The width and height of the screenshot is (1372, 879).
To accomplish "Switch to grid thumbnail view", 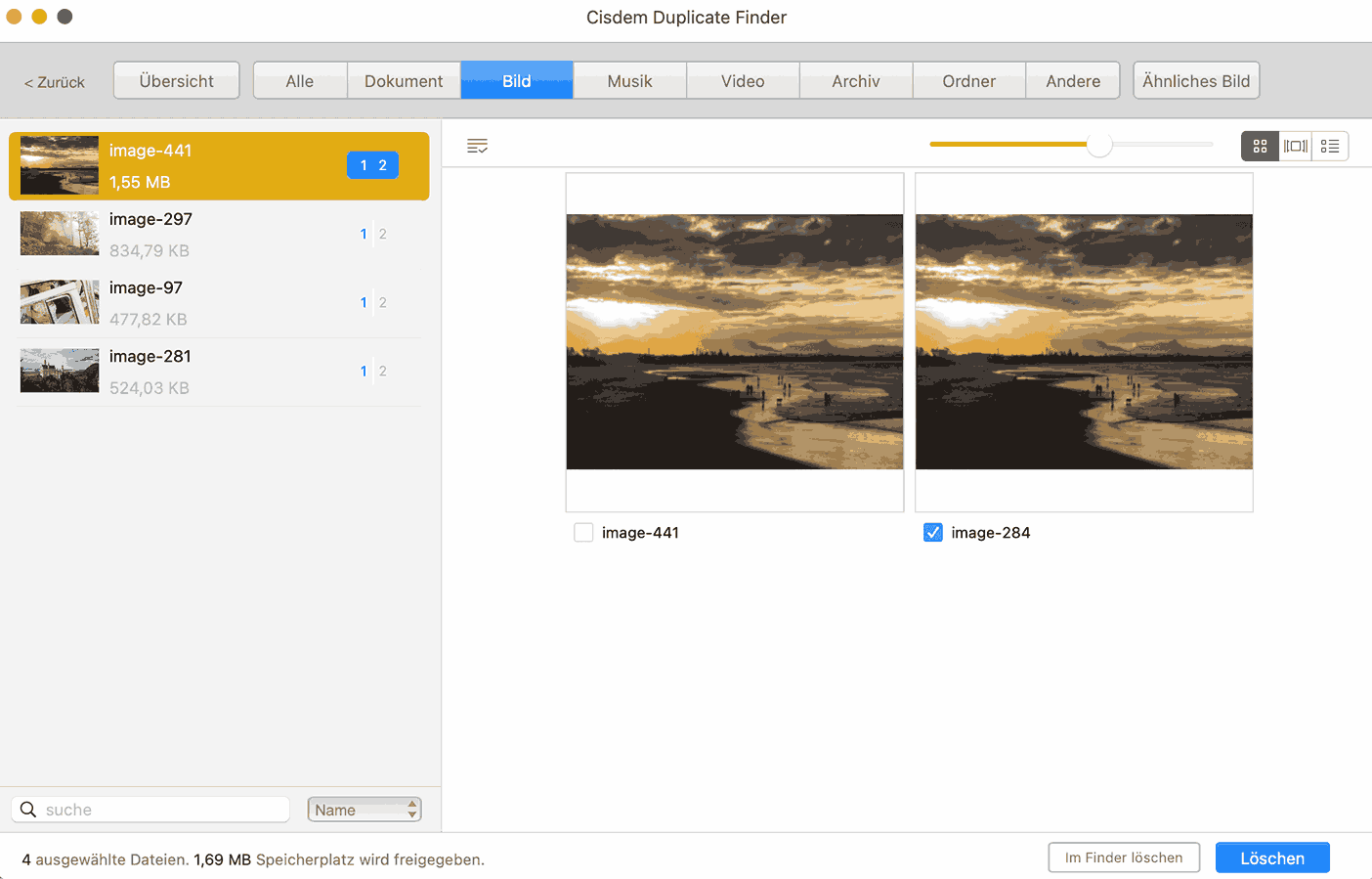I will pyautogui.click(x=1260, y=146).
